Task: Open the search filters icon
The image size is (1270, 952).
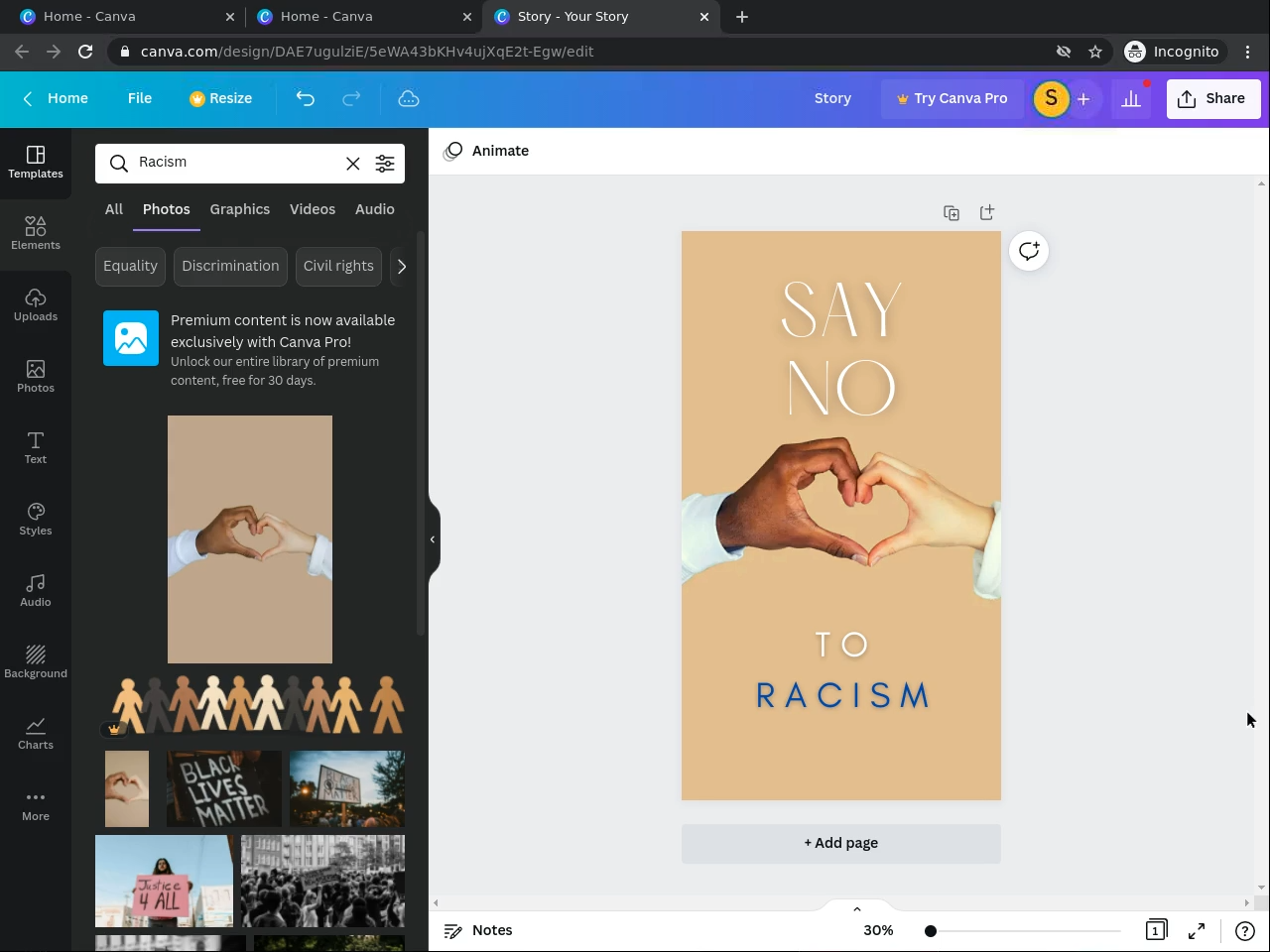Action: point(385,164)
